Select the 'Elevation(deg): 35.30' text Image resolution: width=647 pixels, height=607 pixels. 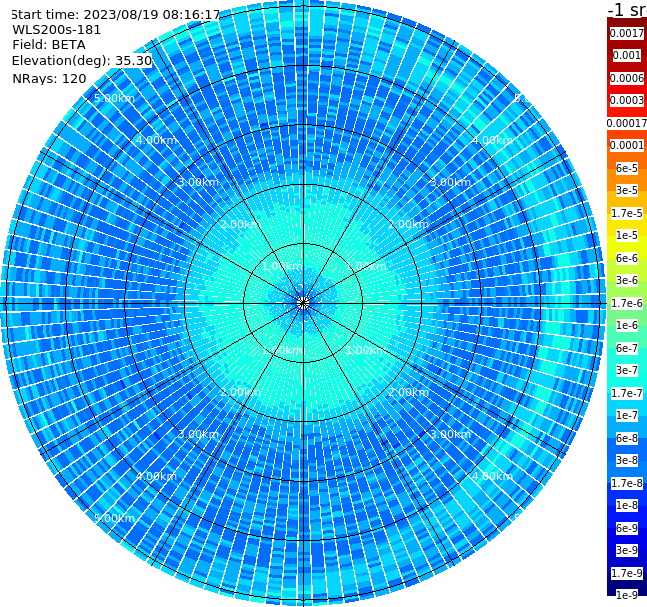pos(82,61)
